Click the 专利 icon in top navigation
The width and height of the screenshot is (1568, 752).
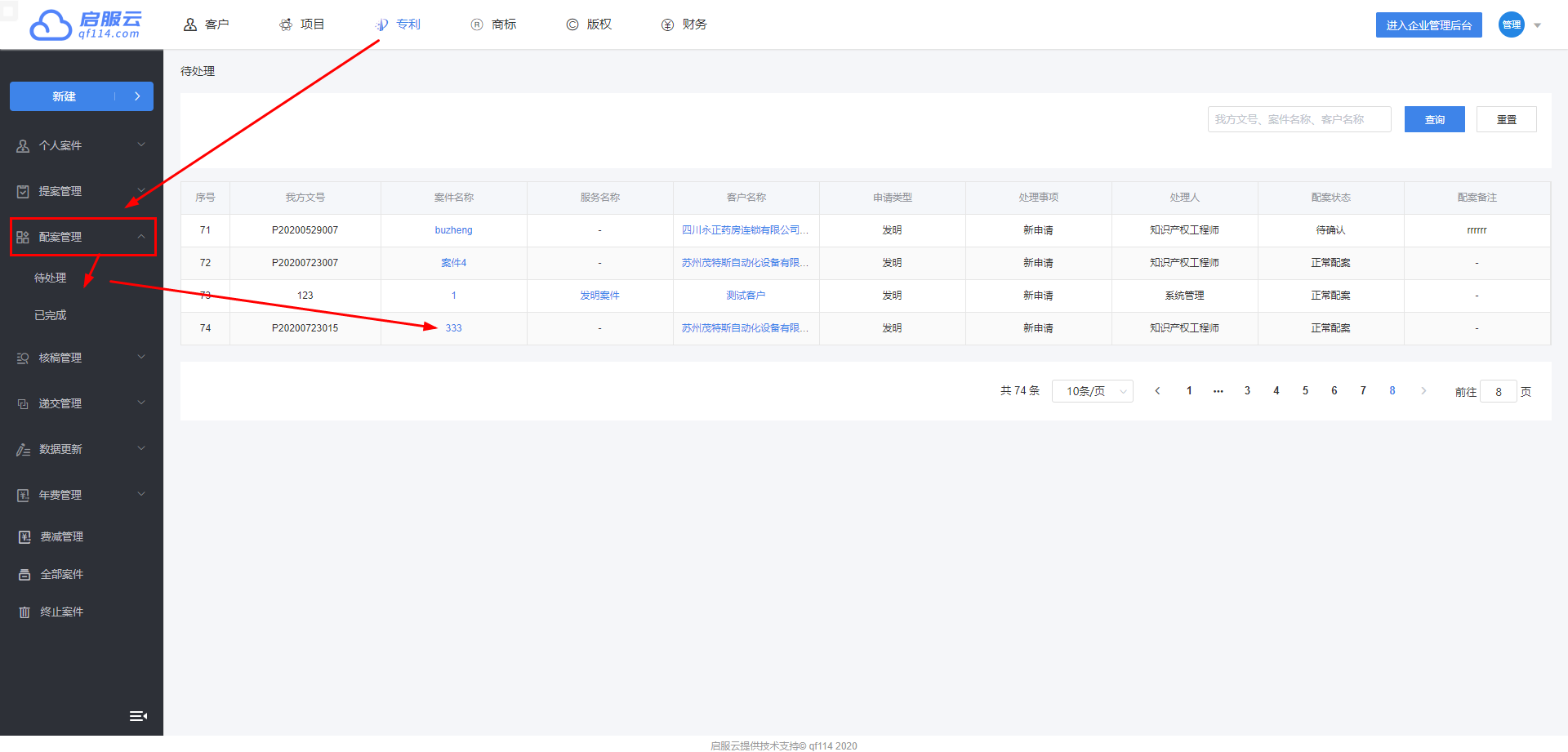click(x=381, y=24)
